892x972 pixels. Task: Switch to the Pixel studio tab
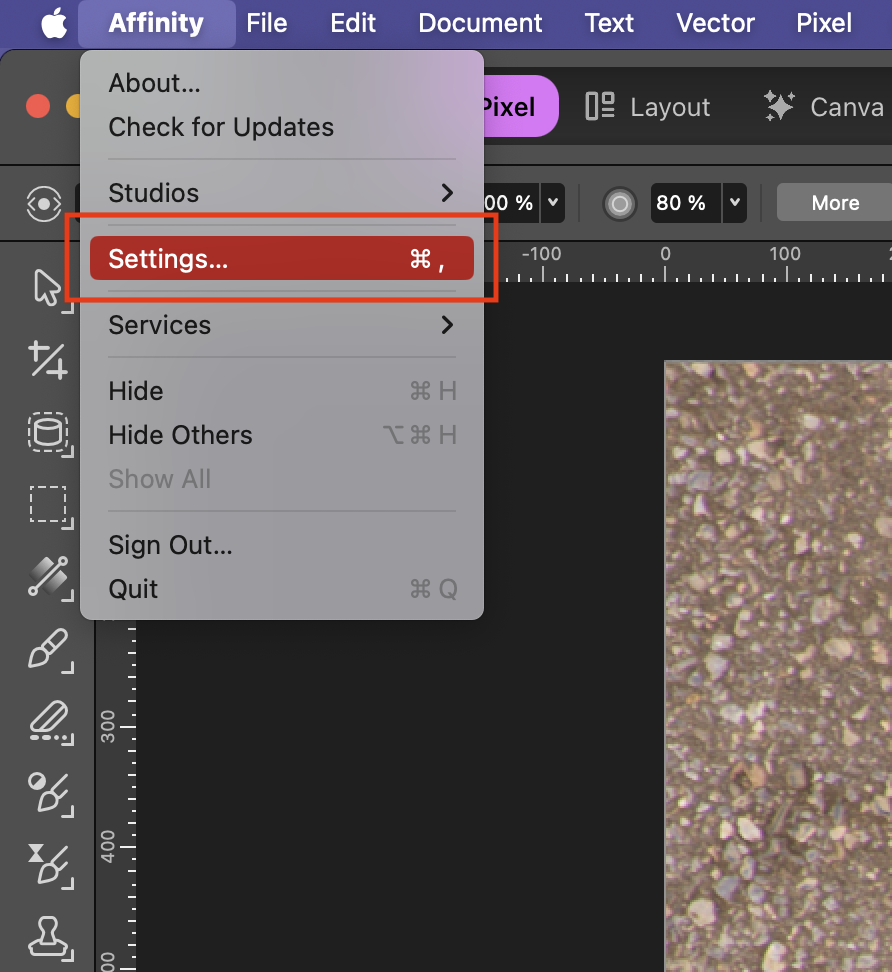(x=519, y=106)
